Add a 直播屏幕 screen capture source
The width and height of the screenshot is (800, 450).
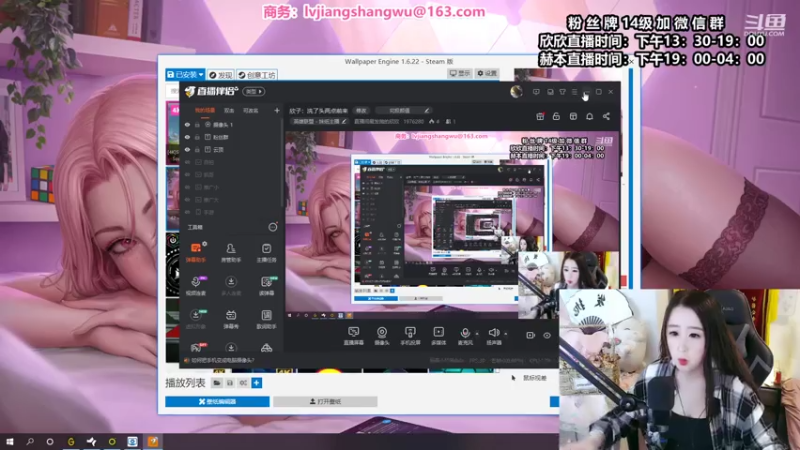pyautogui.click(x=354, y=336)
